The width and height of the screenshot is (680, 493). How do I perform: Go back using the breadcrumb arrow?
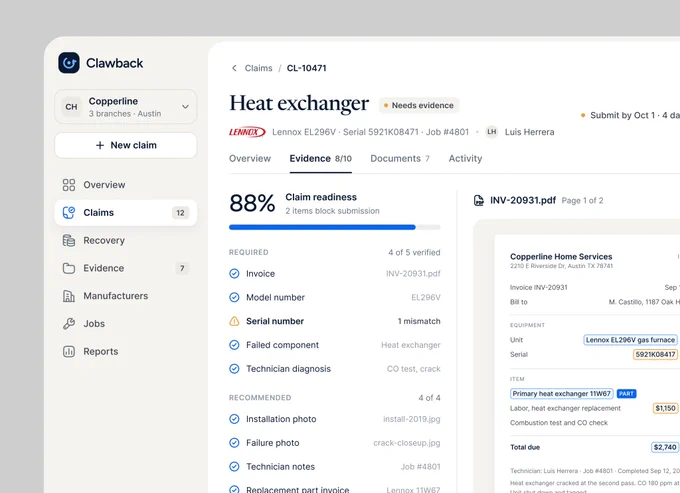point(234,68)
